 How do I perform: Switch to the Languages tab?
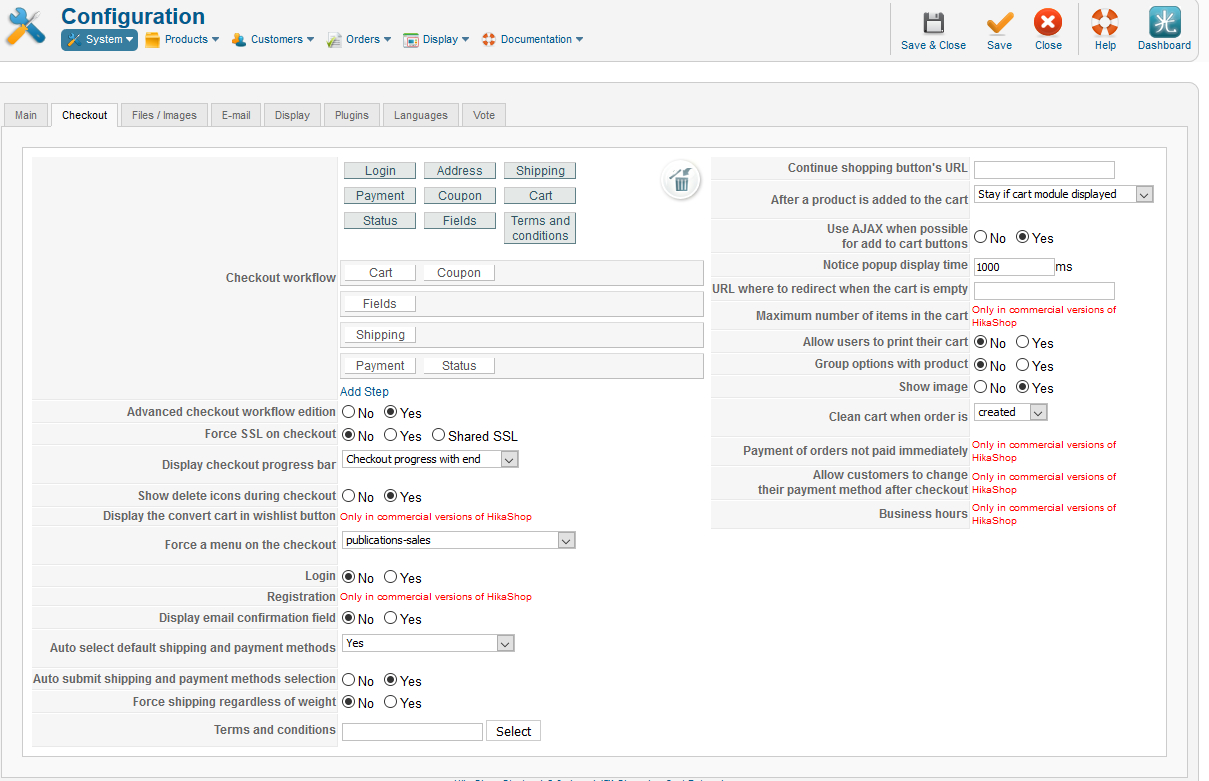coord(421,115)
